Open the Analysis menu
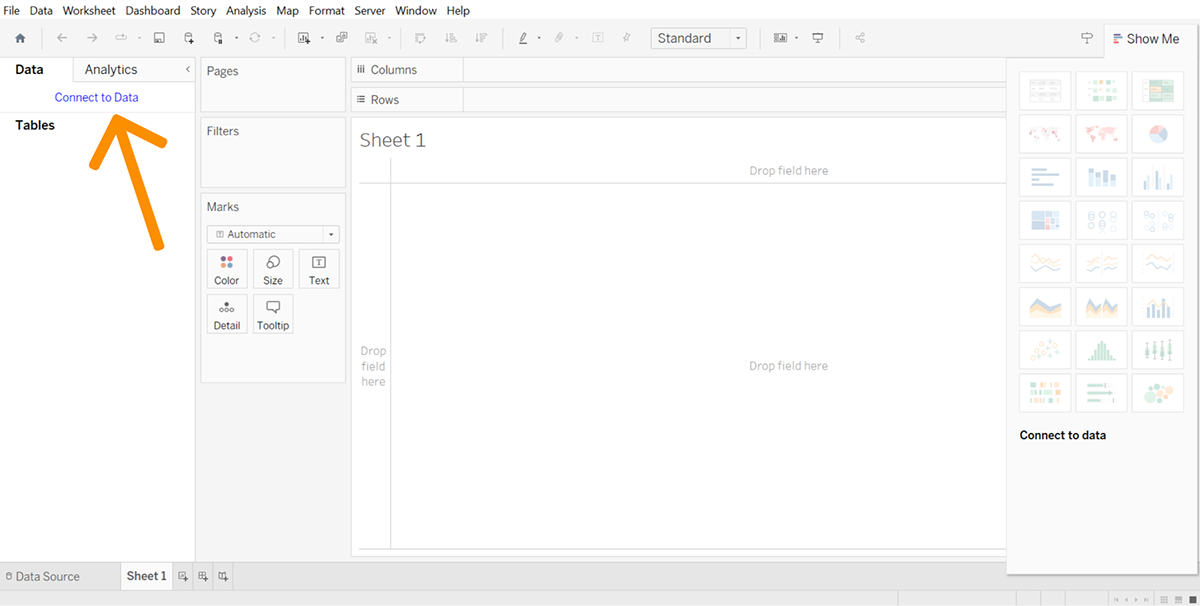 pyautogui.click(x=246, y=10)
